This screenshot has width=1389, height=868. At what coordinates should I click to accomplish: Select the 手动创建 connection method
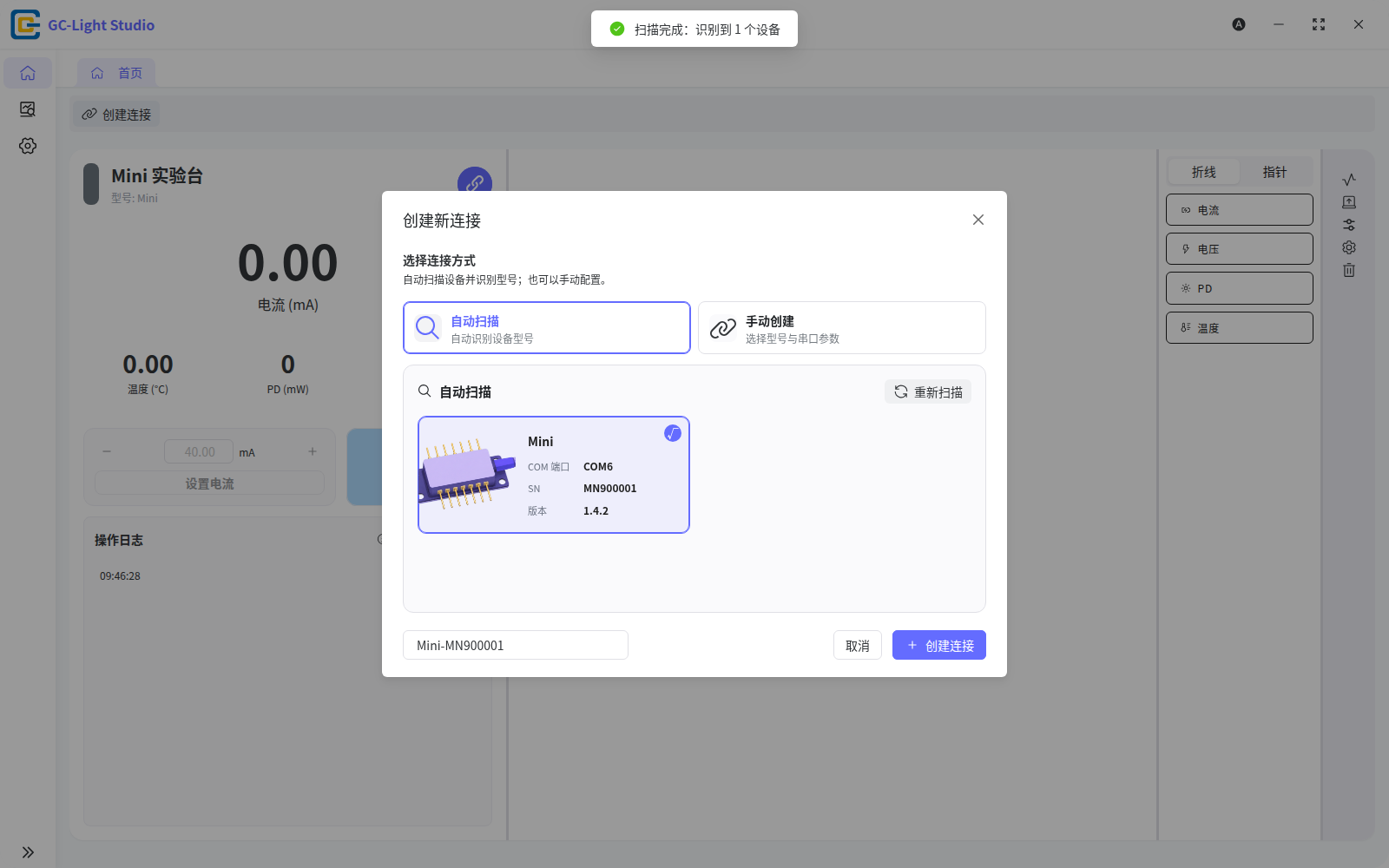(842, 328)
